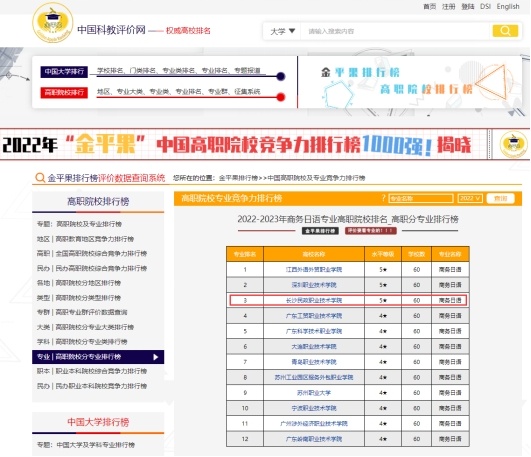
Task: Click the 查询 query button
Action: tap(500, 198)
